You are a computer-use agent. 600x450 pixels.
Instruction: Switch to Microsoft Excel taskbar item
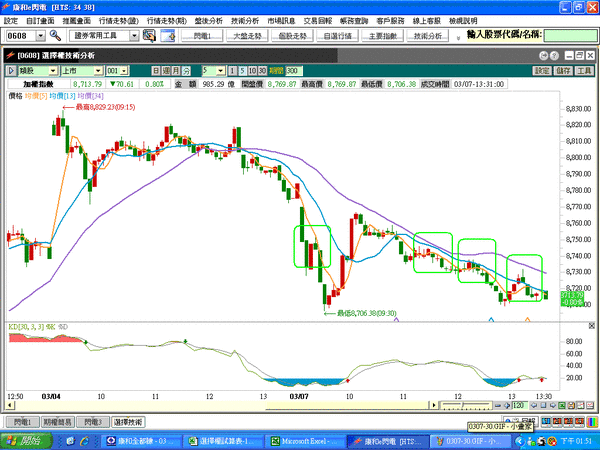click(306, 441)
